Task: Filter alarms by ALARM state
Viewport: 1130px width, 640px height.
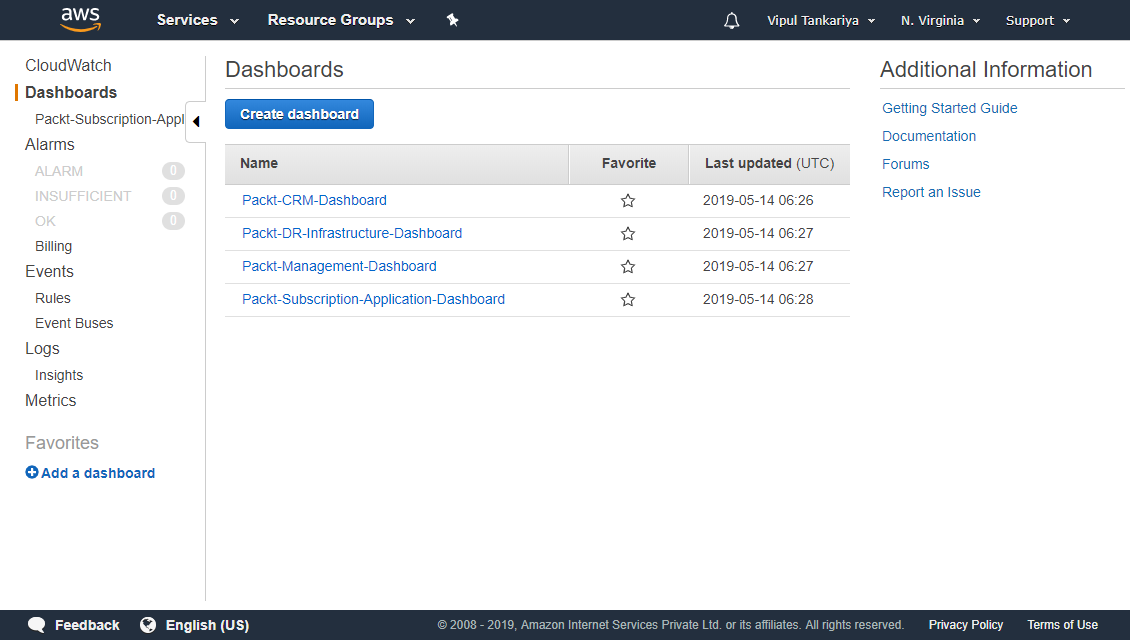Action: coord(58,172)
